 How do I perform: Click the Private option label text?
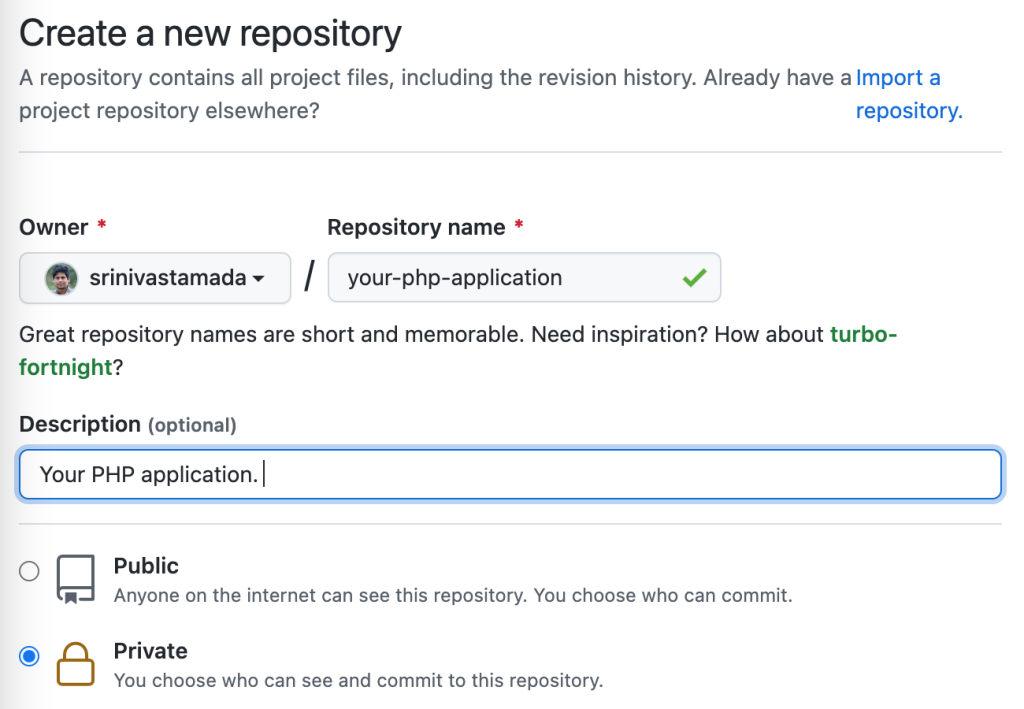pyautogui.click(x=151, y=651)
